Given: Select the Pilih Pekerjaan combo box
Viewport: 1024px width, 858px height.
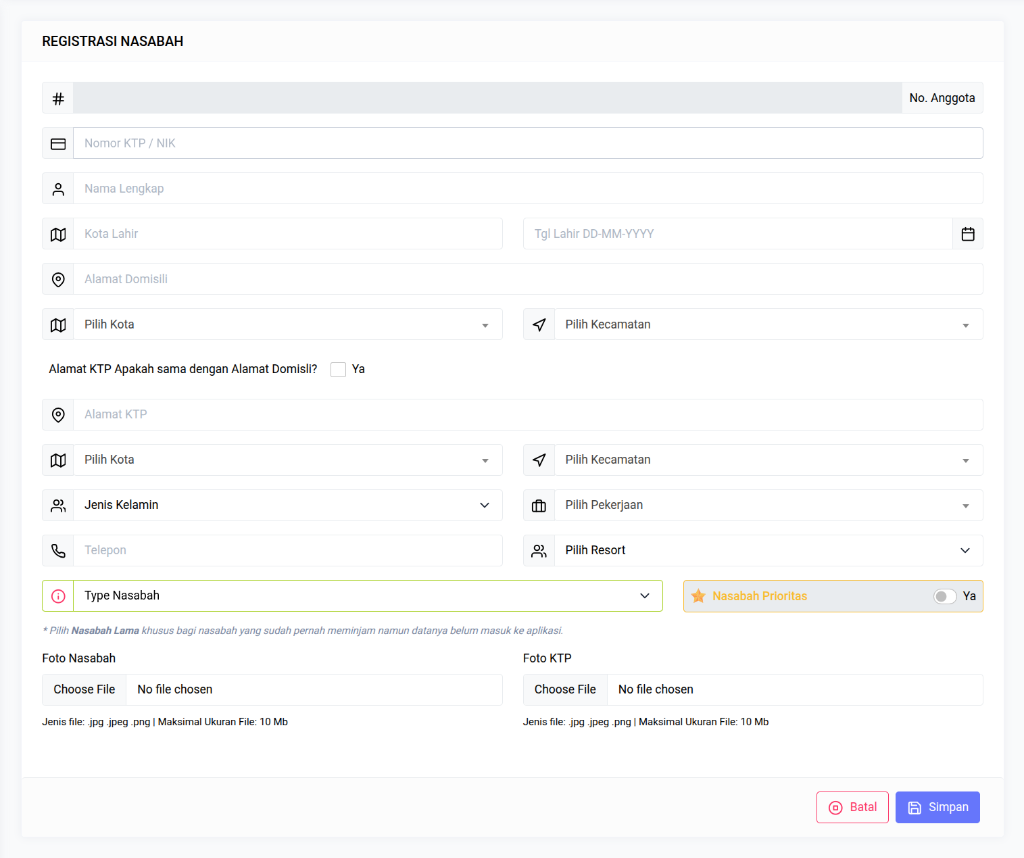Looking at the screenshot, I should (x=767, y=506).
